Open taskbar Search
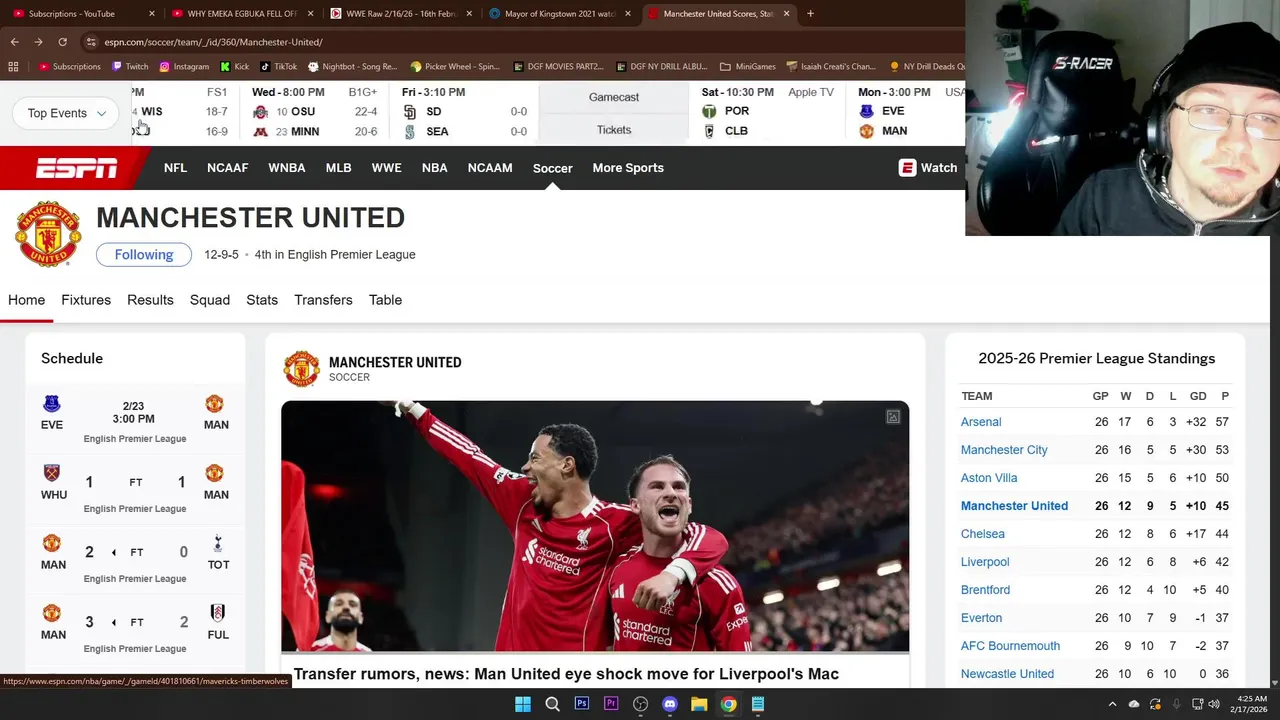 552,704
